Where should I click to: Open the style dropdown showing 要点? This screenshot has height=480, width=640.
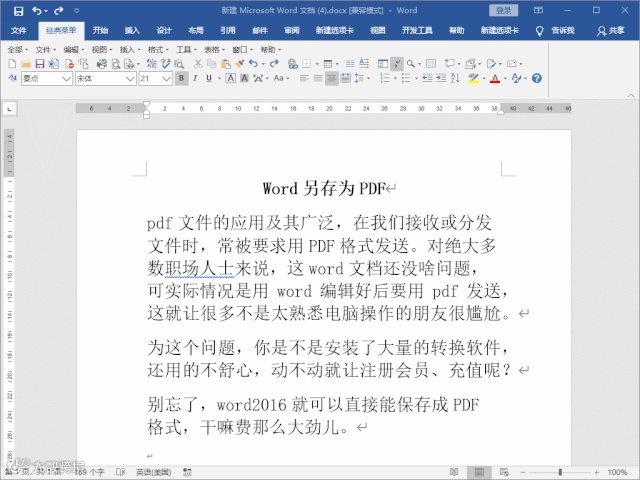[67, 78]
